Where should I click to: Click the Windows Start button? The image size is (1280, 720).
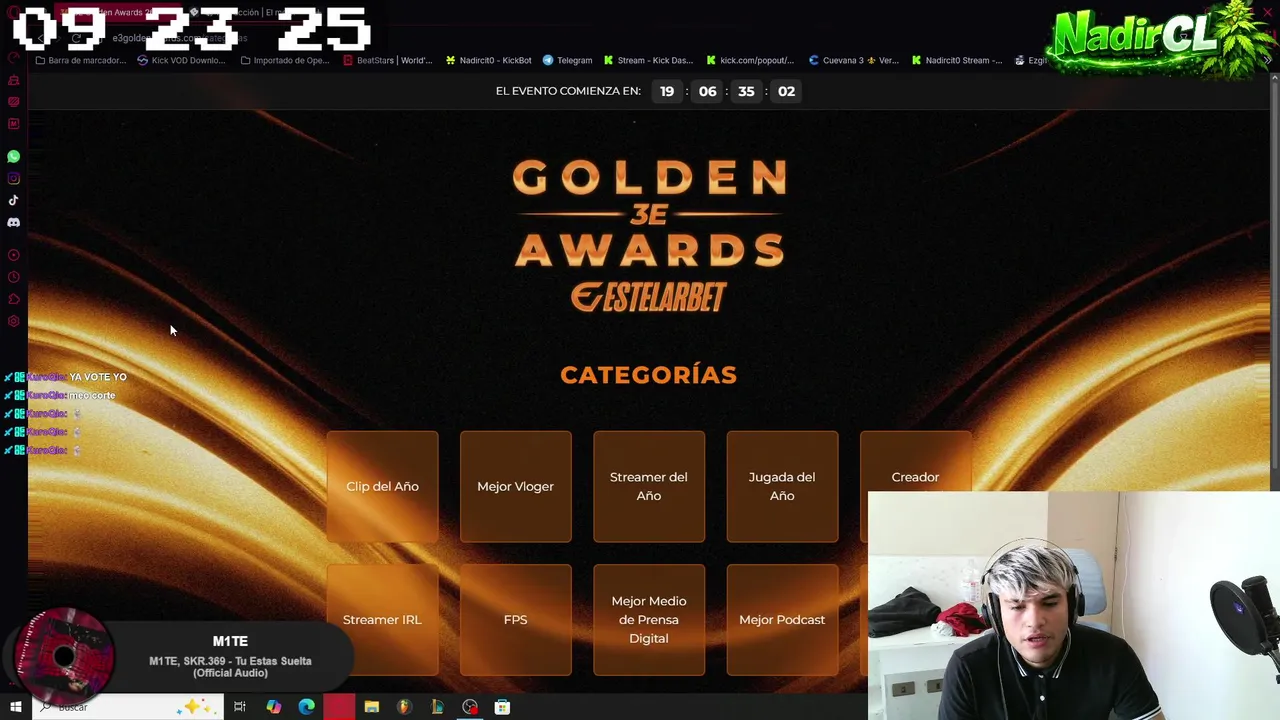16,707
